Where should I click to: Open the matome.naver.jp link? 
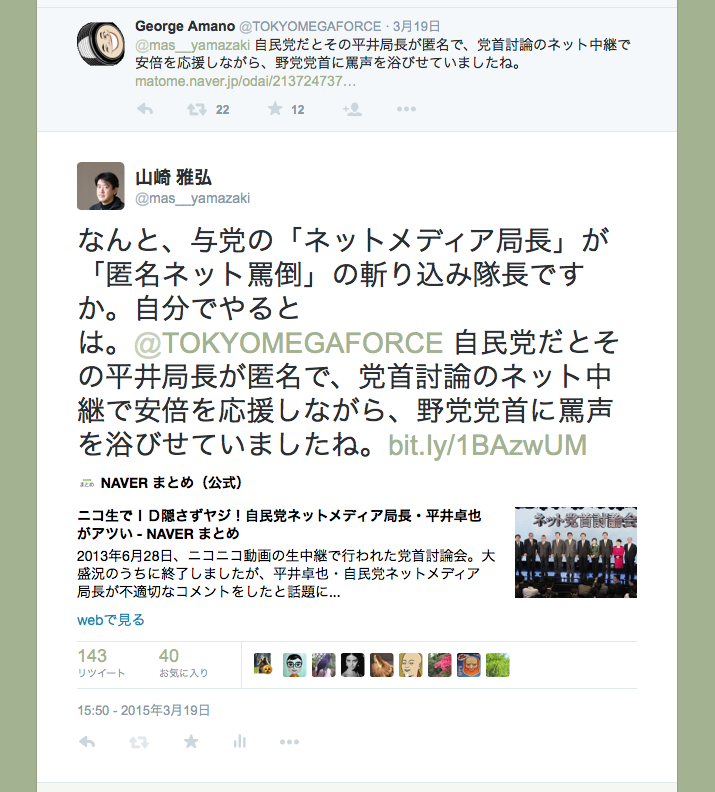(x=245, y=81)
